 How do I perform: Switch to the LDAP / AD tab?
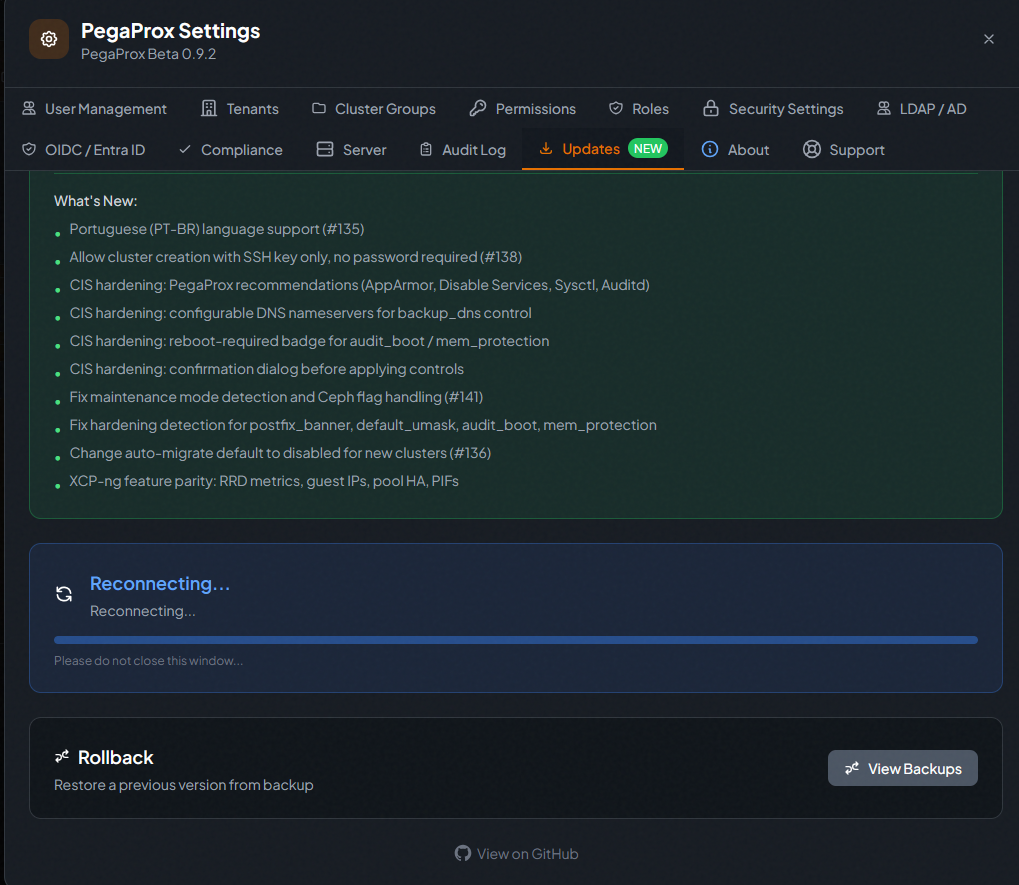(922, 109)
